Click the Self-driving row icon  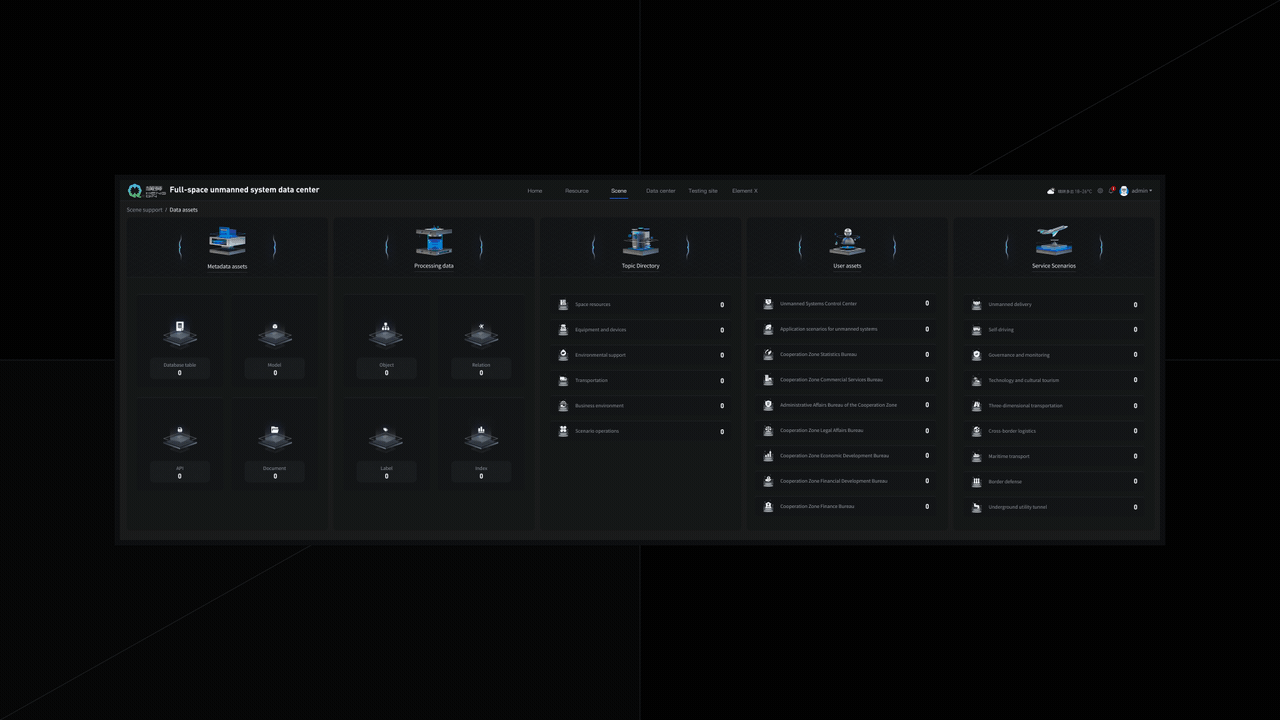(977, 329)
